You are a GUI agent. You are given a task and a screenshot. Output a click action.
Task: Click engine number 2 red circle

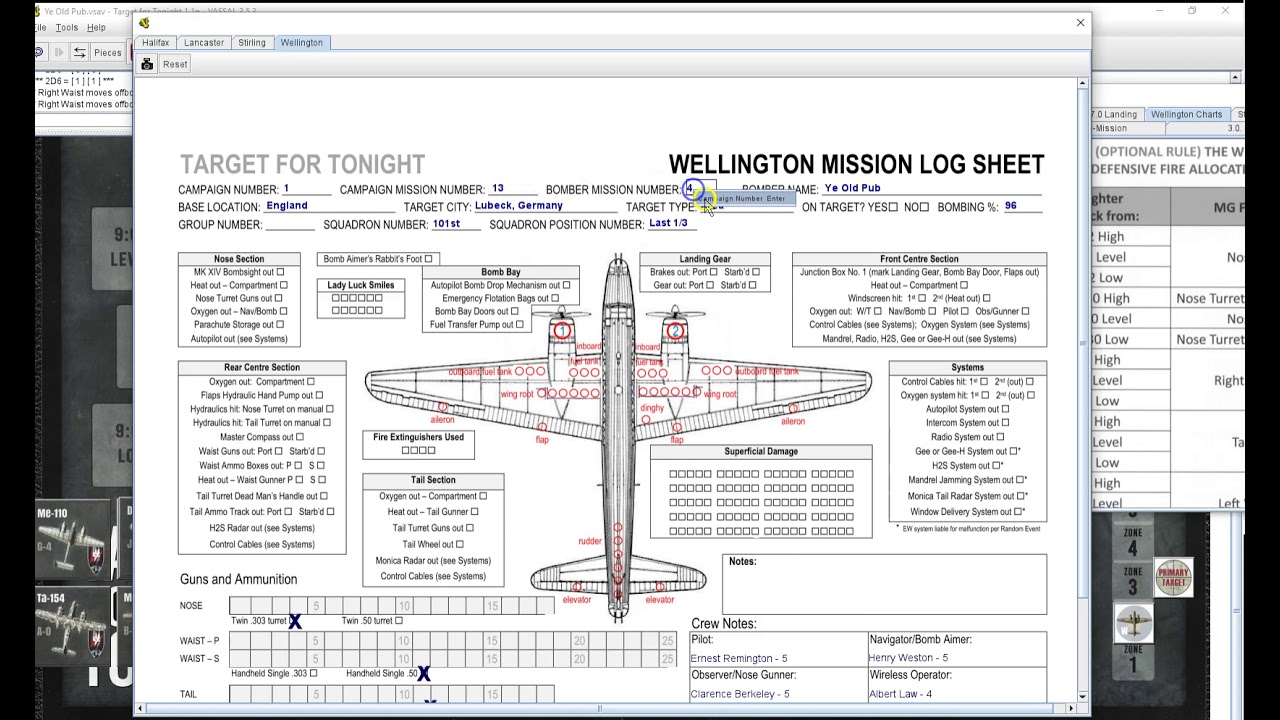tap(675, 330)
